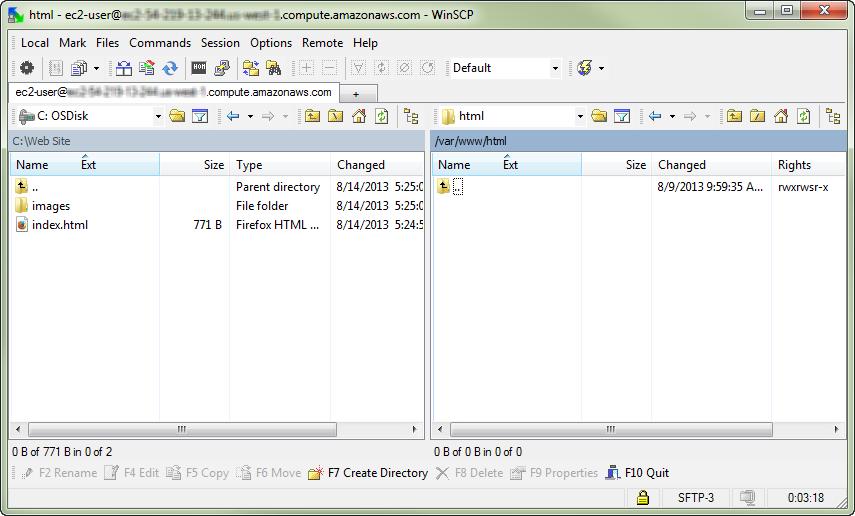Toggle the local directory tree icon
This screenshot has height=516, width=855.
pyautogui.click(x=411, y=116)
